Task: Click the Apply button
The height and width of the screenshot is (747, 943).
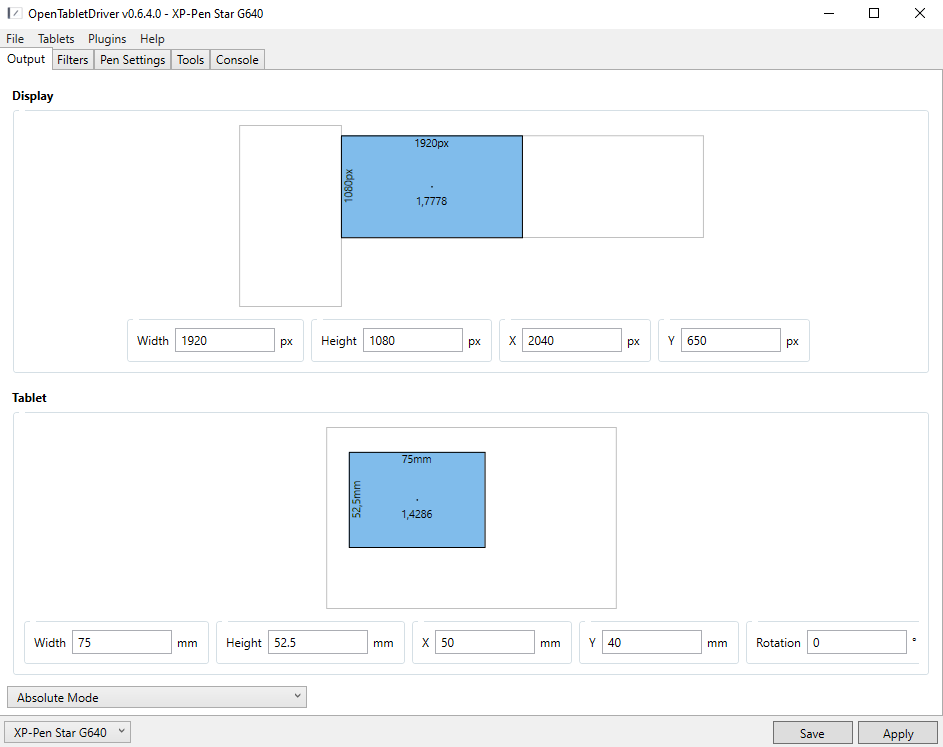Action: pos(897,733)
